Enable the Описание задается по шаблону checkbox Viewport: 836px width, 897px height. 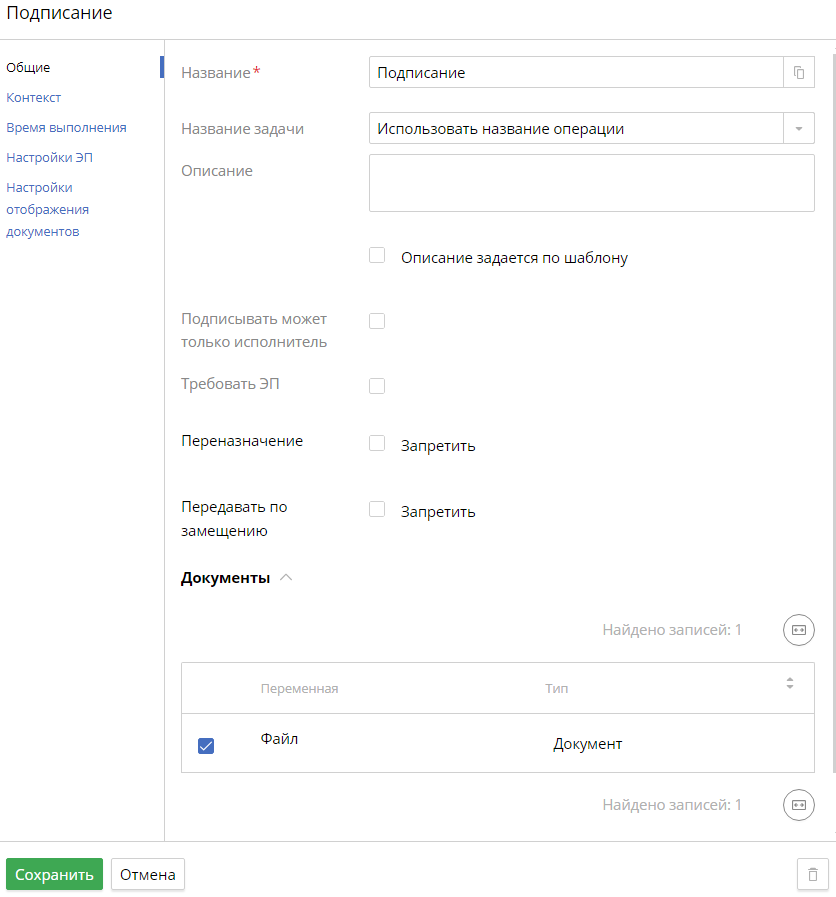[x=377, y=255]
